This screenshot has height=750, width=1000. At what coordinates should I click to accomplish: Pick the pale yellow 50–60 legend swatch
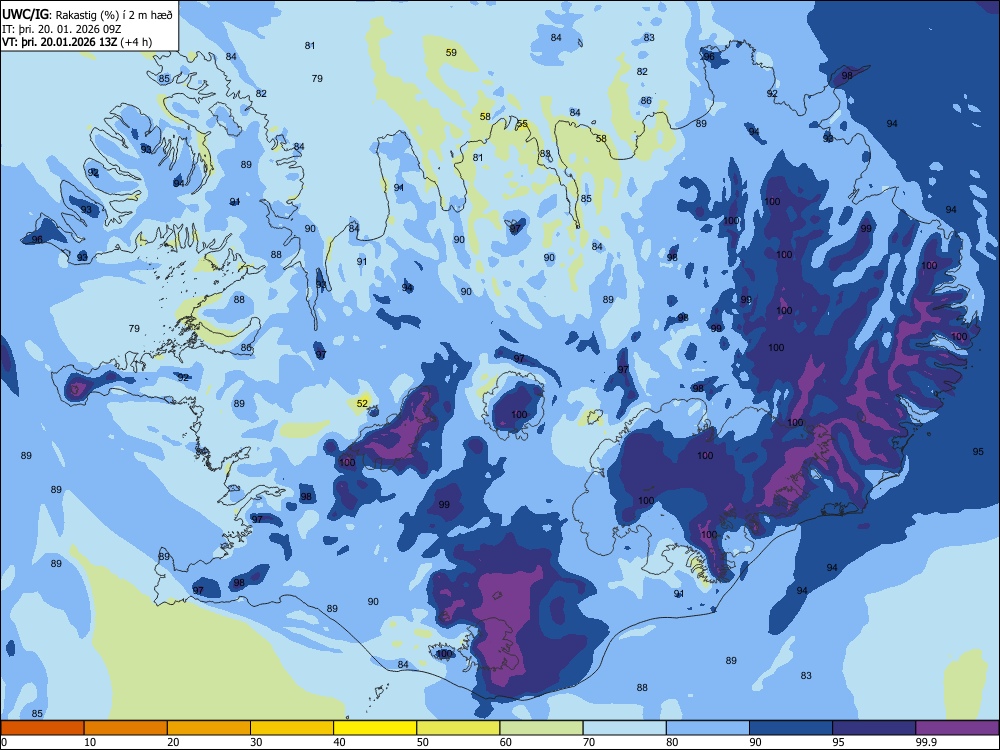[458, 728]
